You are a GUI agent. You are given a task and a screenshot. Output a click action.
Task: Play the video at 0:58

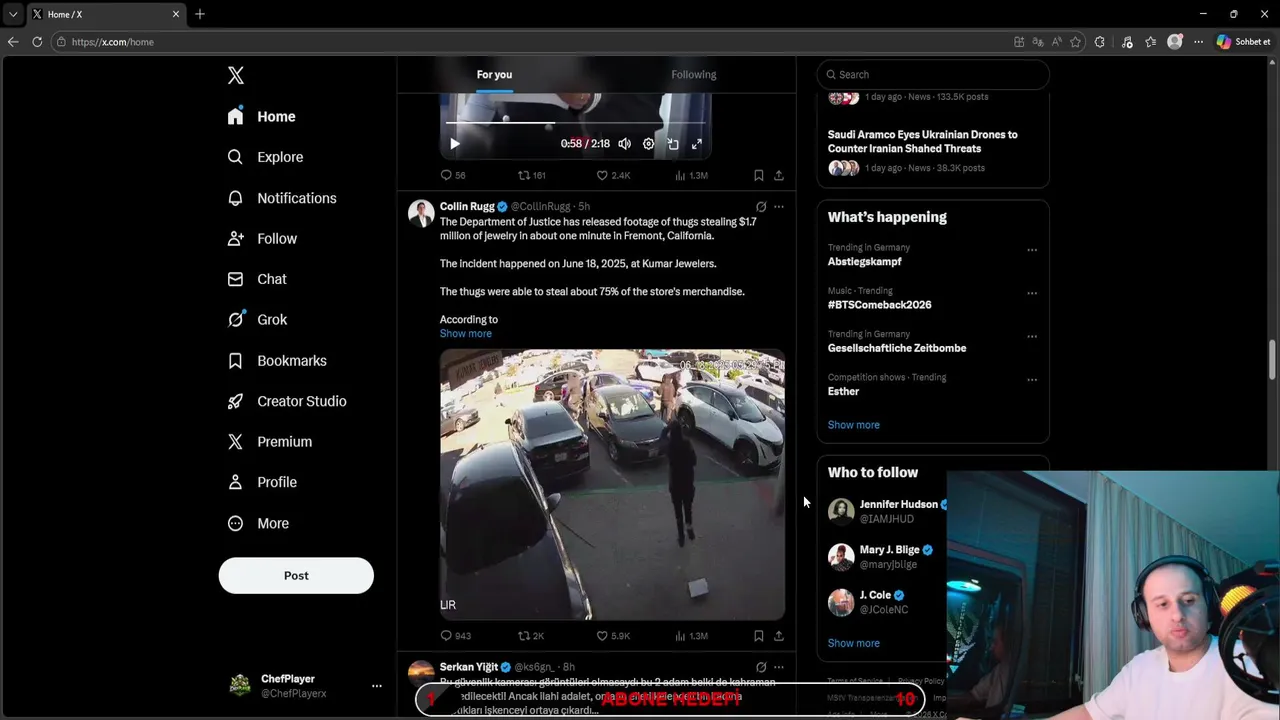455,144
